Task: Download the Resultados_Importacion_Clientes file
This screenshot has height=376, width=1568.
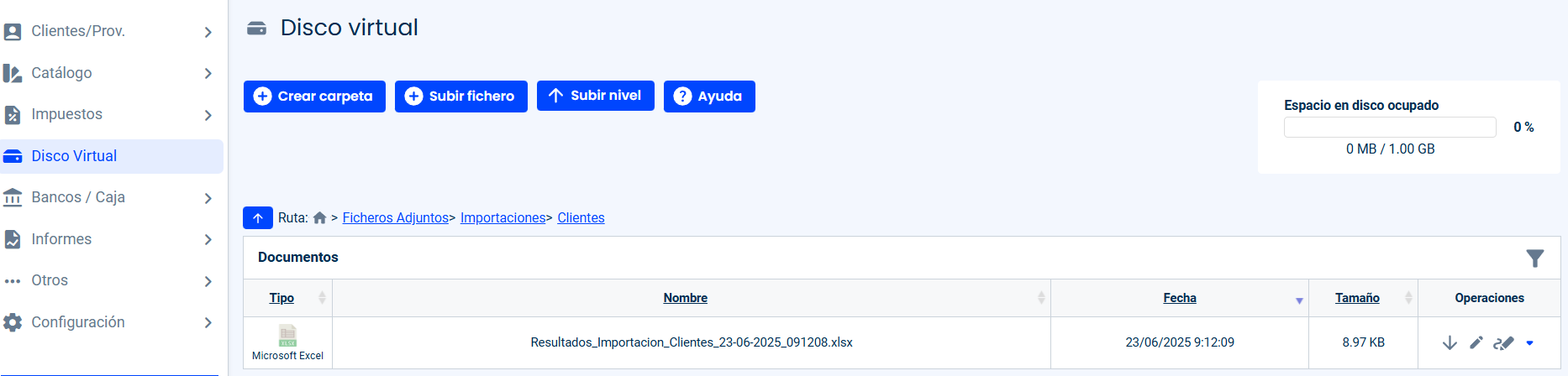Action: [1450, 342]
